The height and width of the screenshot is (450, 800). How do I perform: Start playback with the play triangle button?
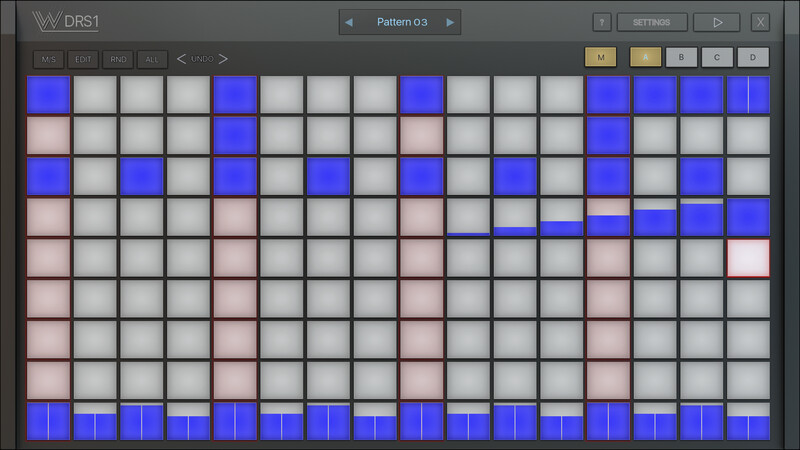point(717,22)
